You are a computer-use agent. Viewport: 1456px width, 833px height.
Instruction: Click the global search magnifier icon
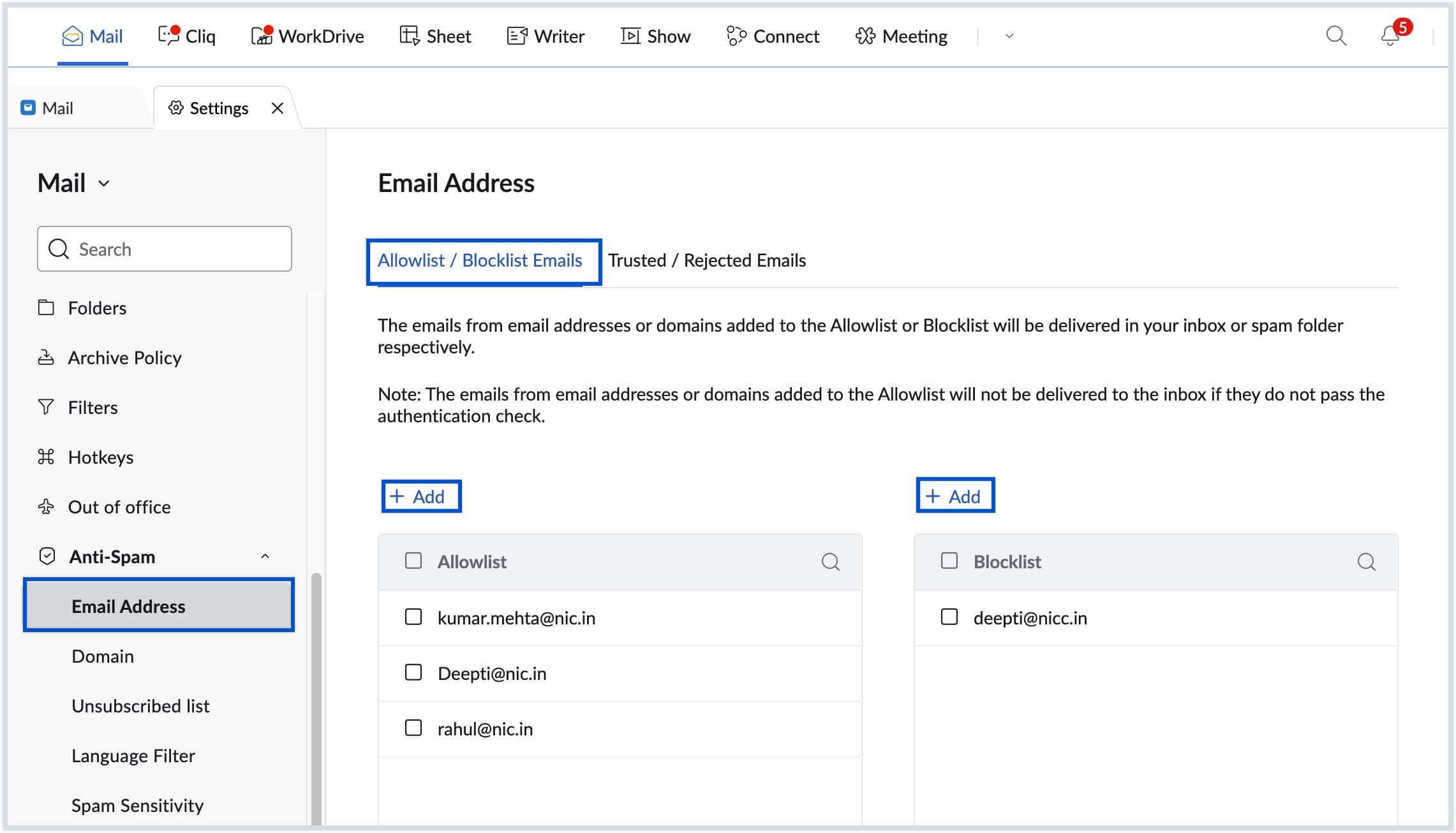[x=1336, y=36]
